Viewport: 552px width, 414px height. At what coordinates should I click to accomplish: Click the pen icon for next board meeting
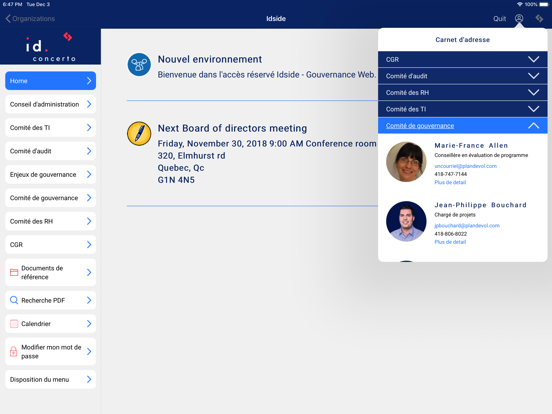click(x=139, y=133)
